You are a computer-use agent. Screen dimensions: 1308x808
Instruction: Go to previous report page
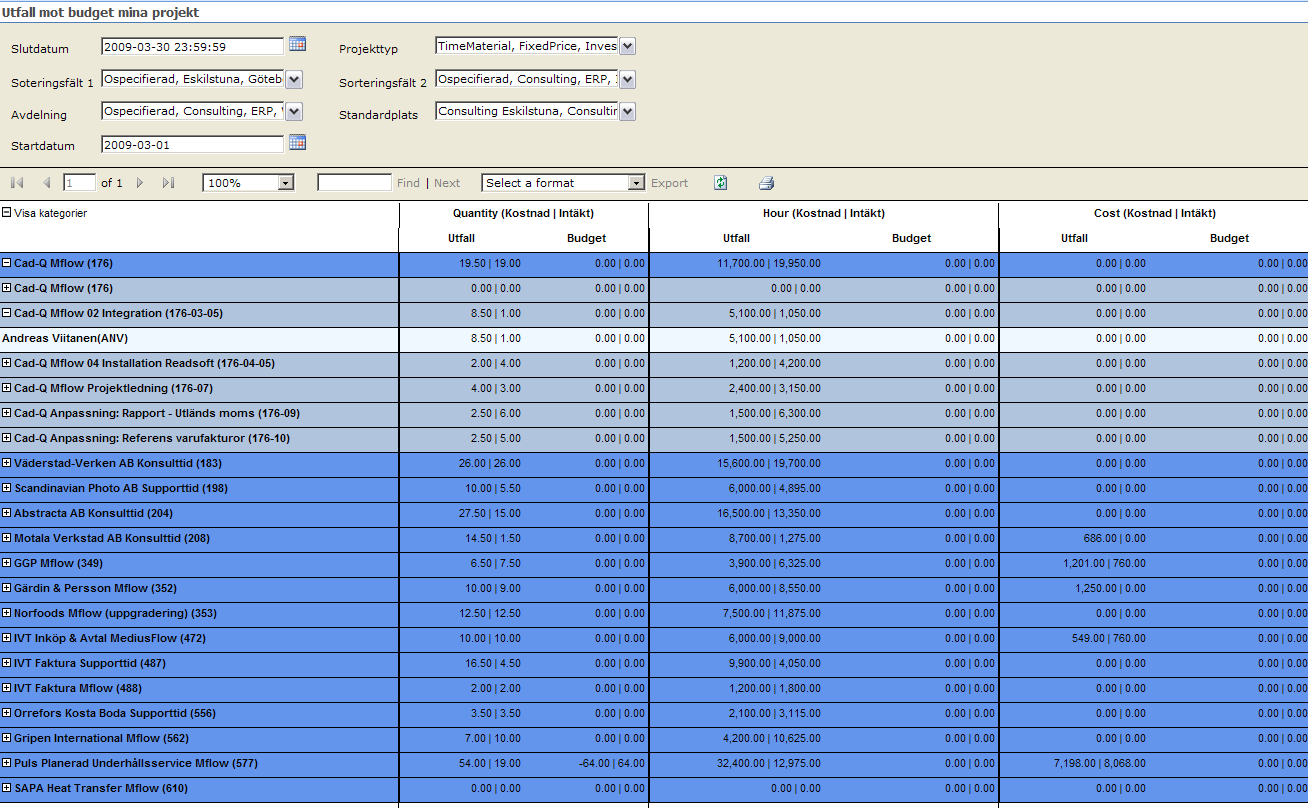tap(46, 183)
